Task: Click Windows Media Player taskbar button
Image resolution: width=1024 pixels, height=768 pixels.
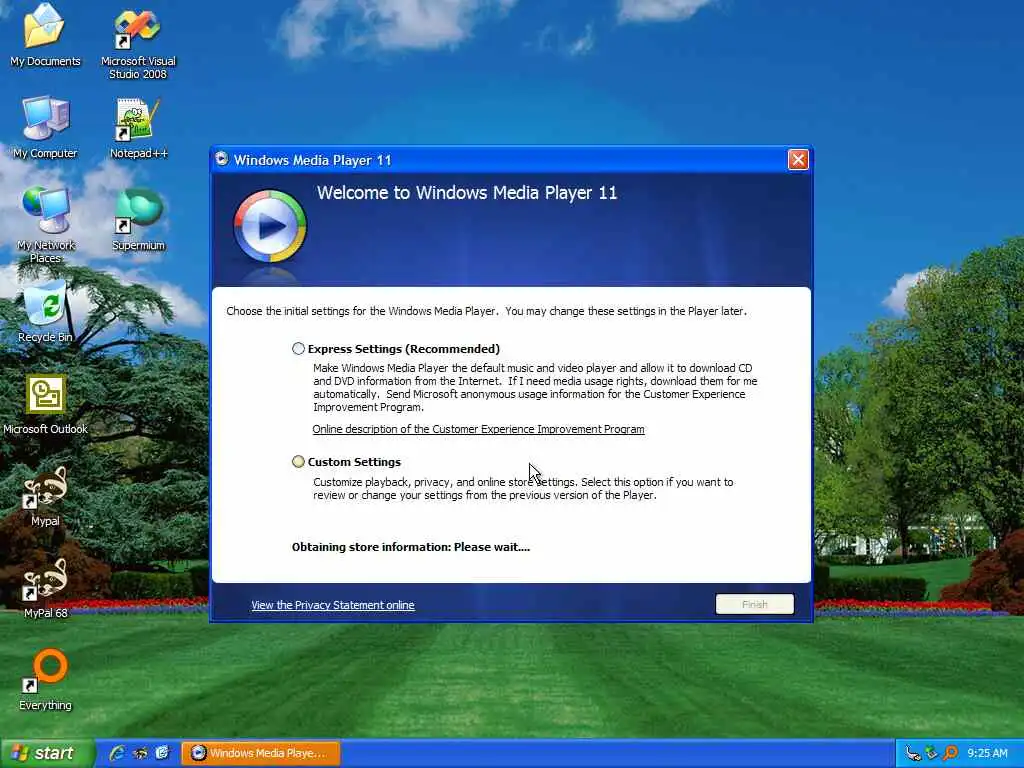Action: click(261, 753)
